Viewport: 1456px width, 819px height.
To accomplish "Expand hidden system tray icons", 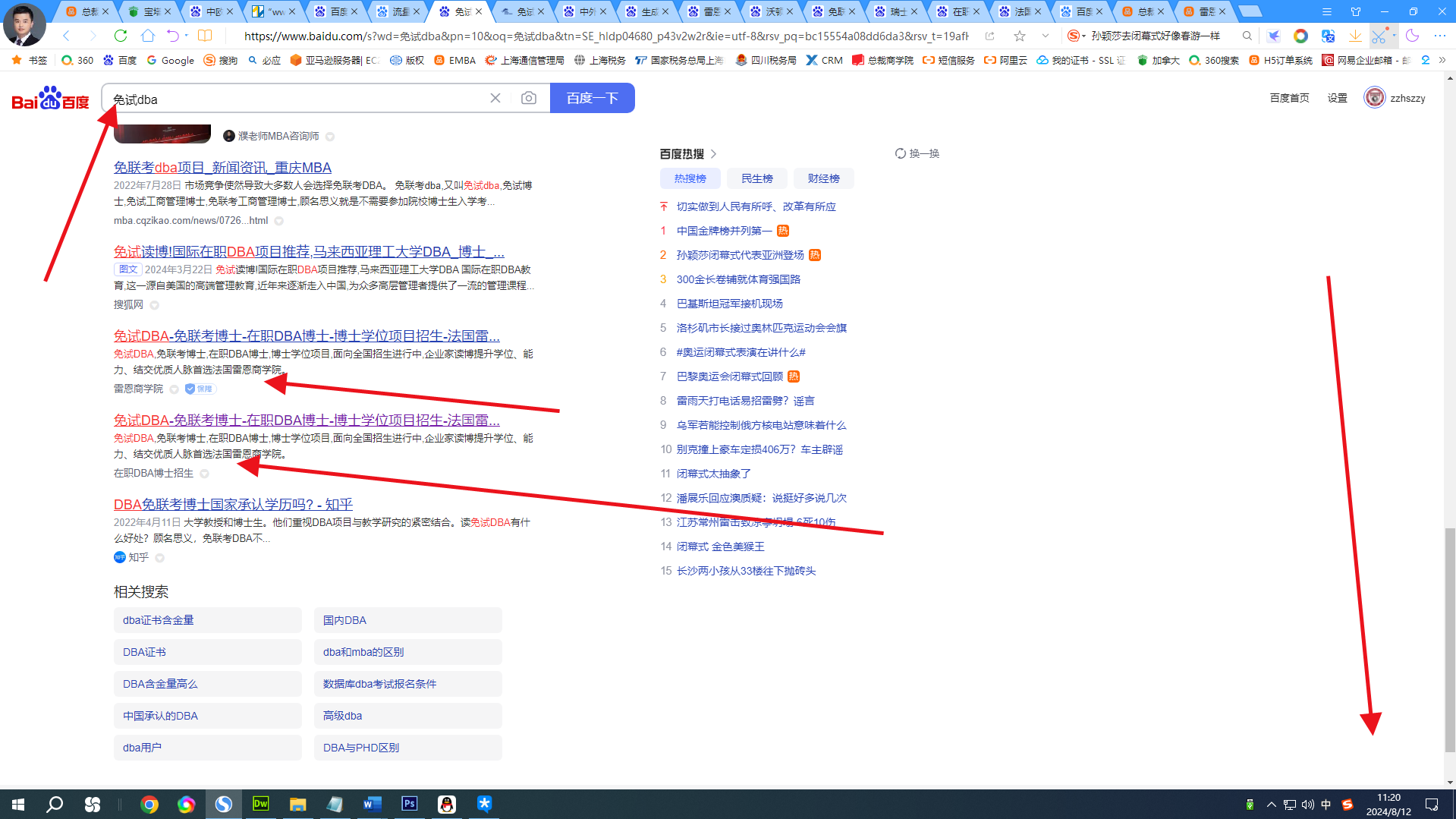I will 1272,804.
